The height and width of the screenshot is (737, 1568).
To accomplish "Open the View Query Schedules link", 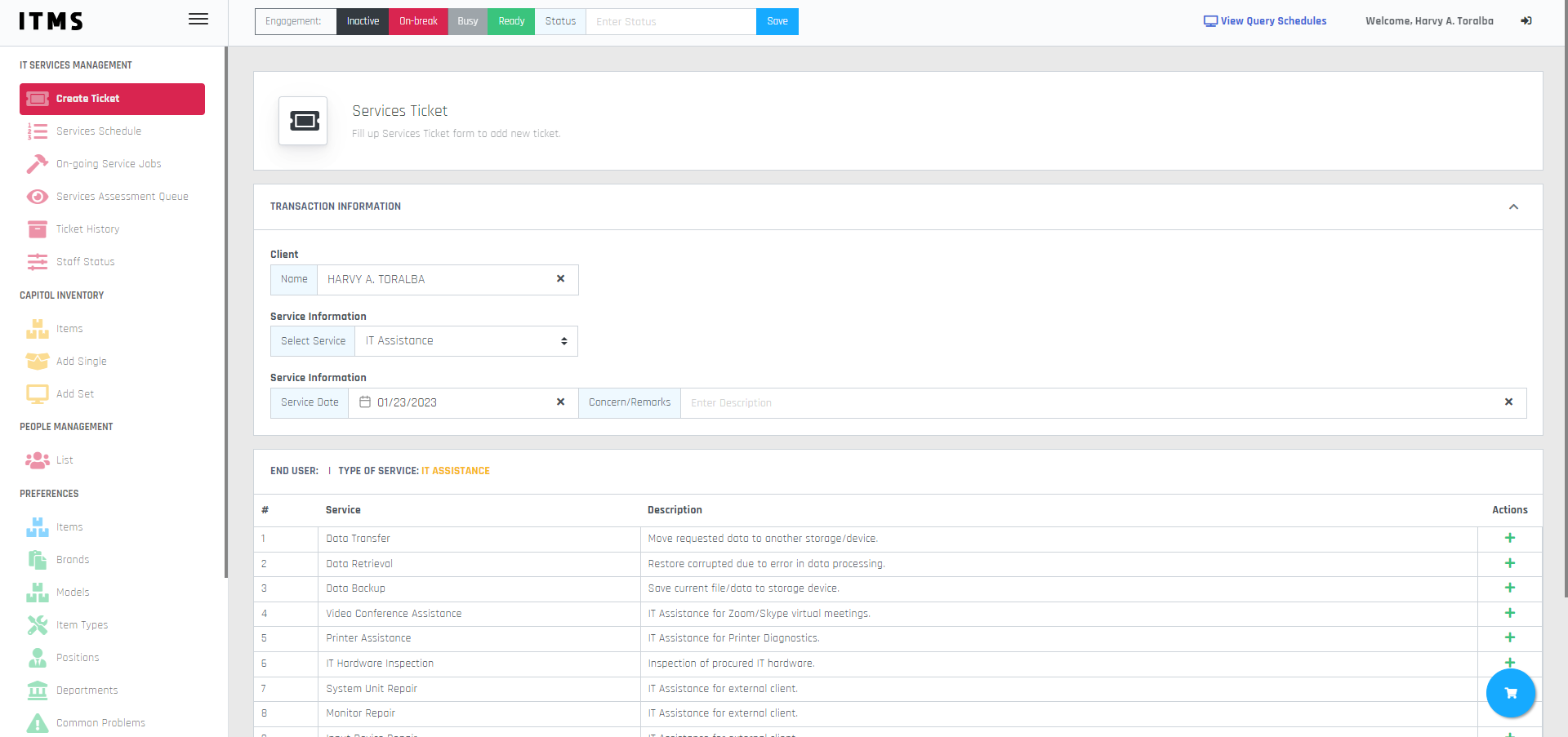I will tap(1265, 21).
